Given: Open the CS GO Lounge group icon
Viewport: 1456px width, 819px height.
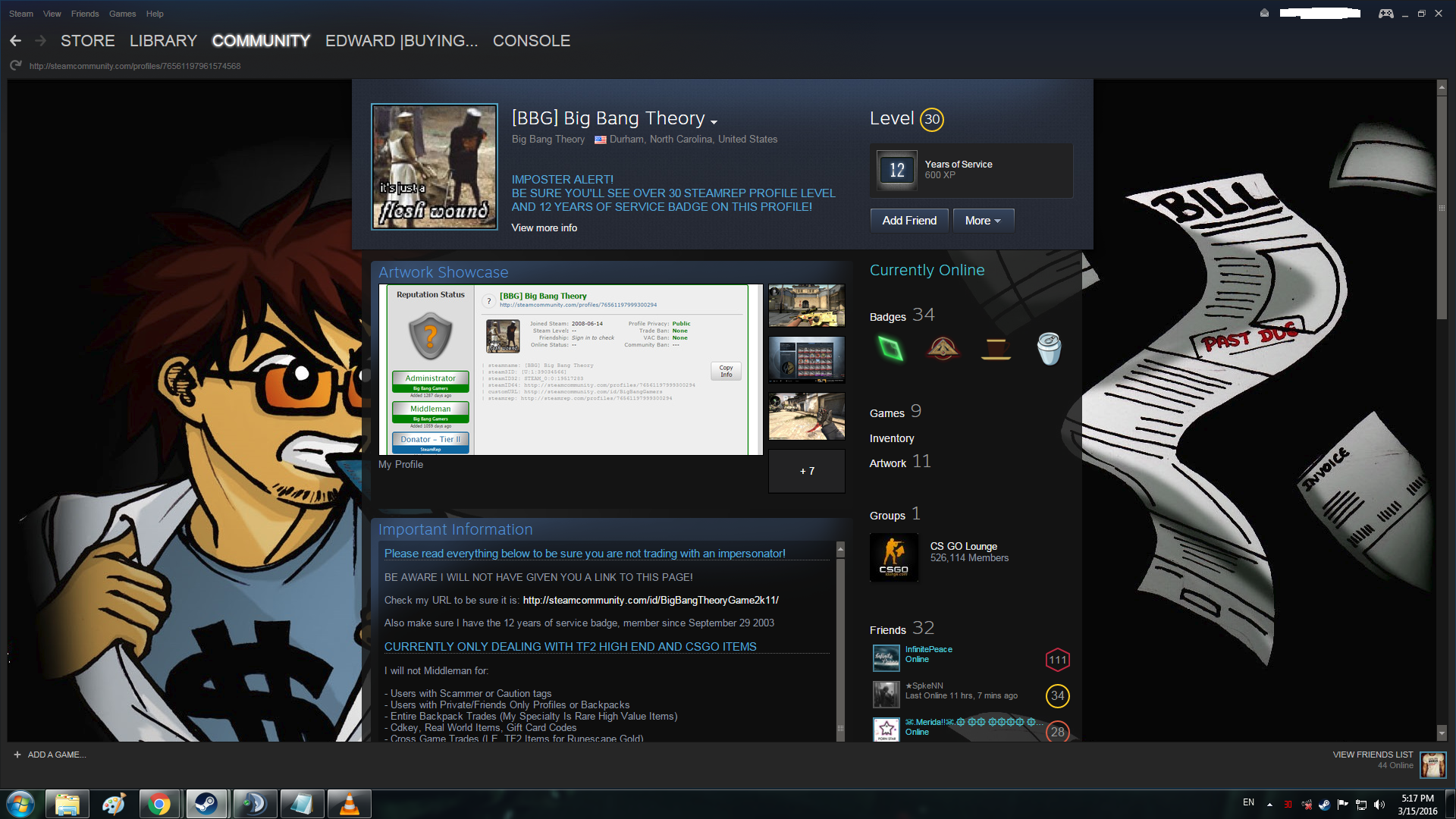Looking at the screenshot, I should [893, 557].
